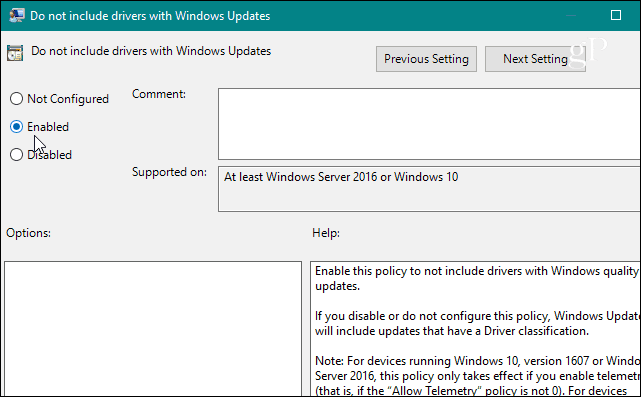
Task: Click inside the empty Options pane
Action: [x=153, y=329]
